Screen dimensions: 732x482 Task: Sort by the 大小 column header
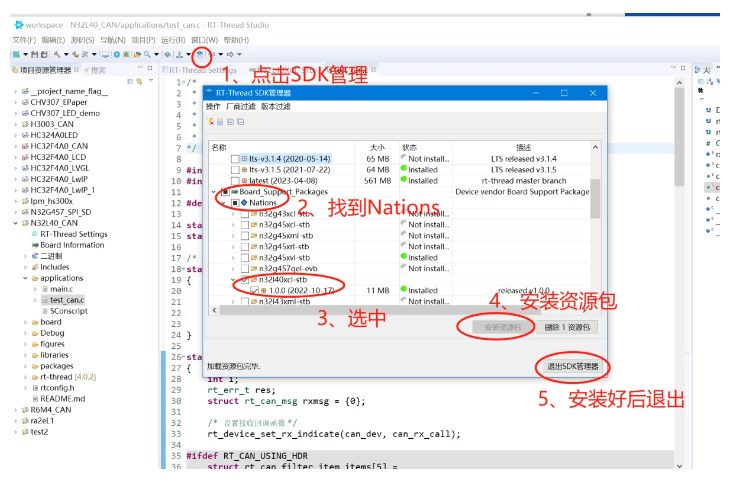tap(377, 148)
